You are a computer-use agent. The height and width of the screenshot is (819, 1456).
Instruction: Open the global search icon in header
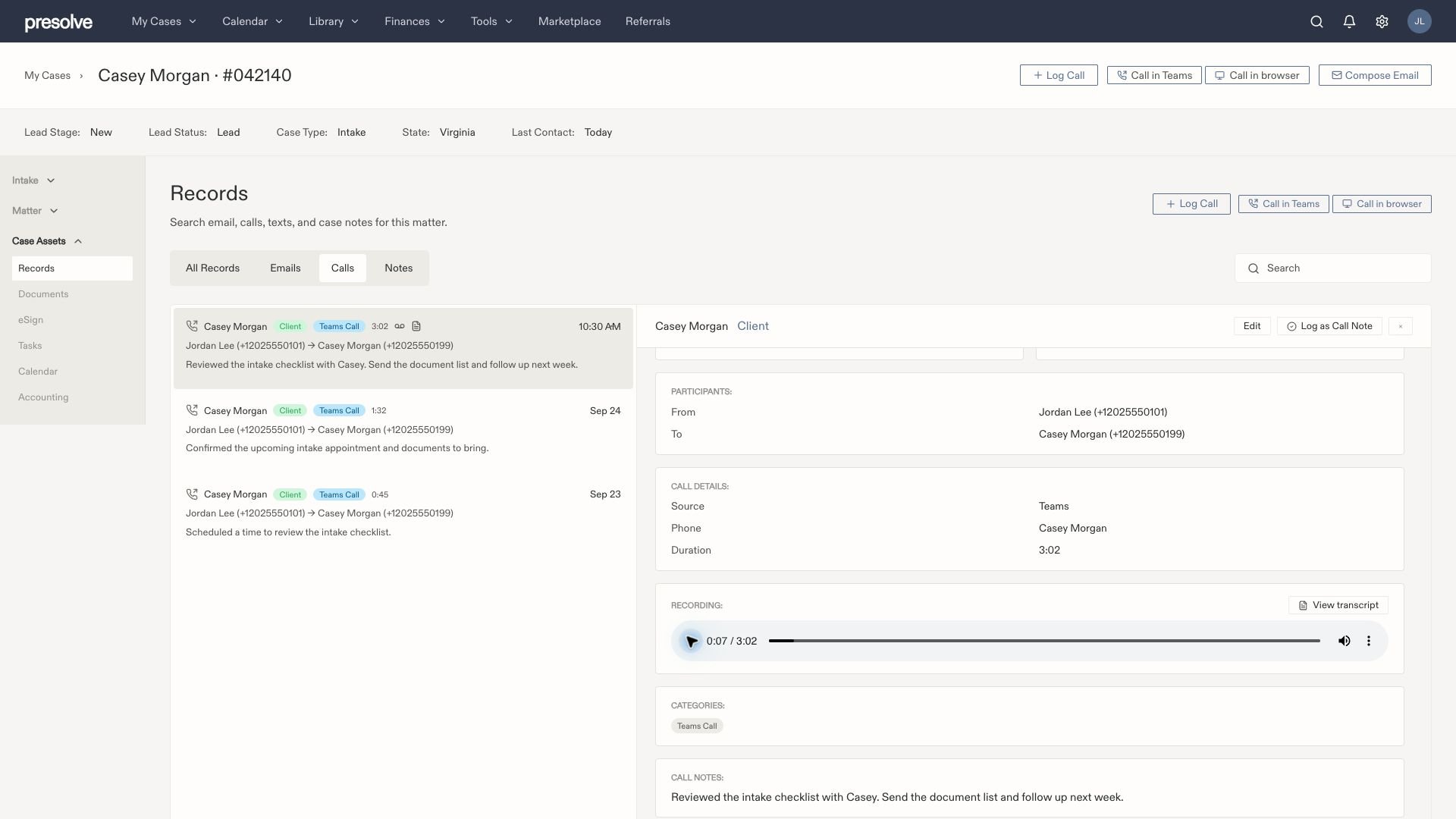tap(1316, 21)
